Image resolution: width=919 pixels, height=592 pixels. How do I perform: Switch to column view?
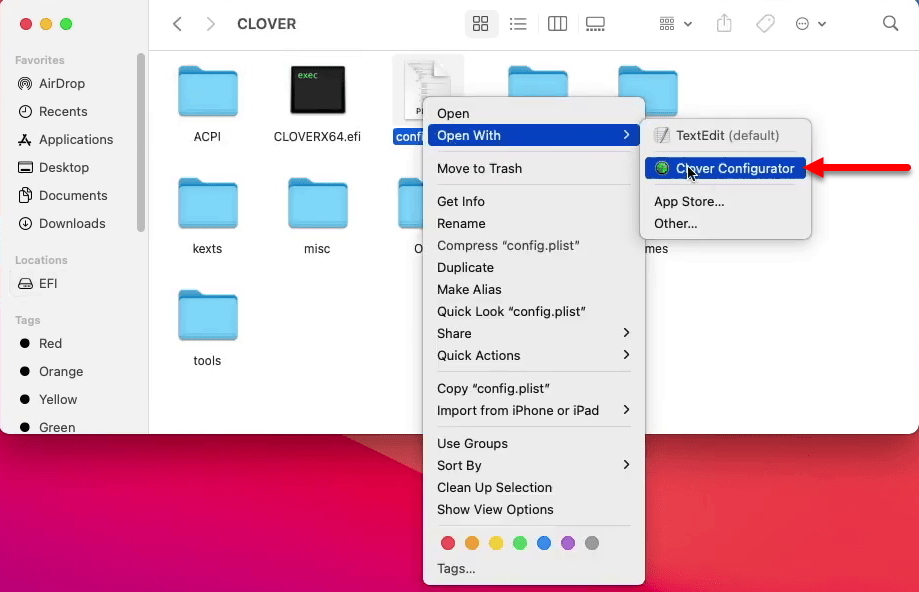557,24
